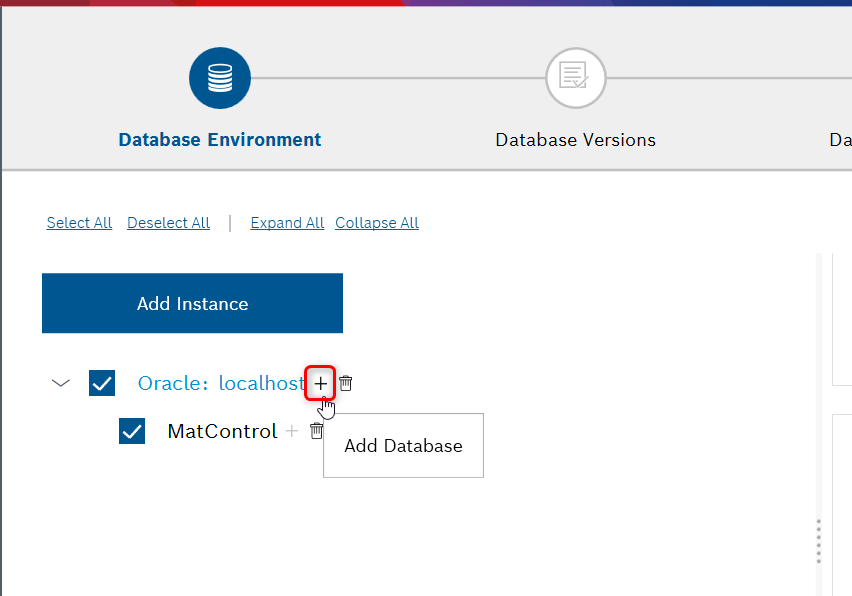Click the Select All link
Image resolution: width=852 pixels, height=596 pixels.
coord(79,222)
